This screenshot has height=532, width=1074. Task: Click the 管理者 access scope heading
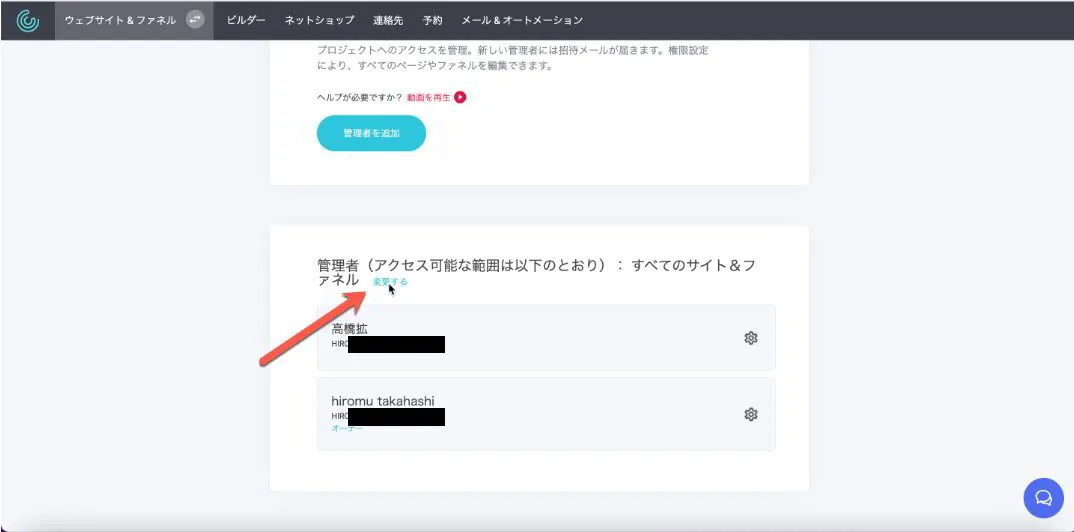[x=536, y=266]
